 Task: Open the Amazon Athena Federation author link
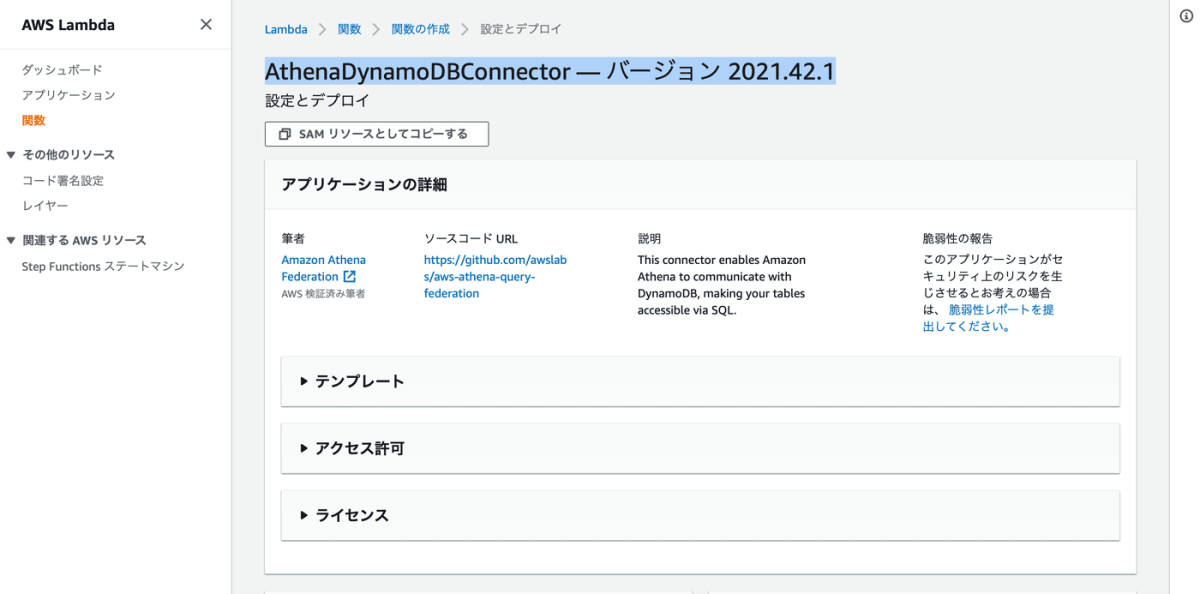click(323, 268)
